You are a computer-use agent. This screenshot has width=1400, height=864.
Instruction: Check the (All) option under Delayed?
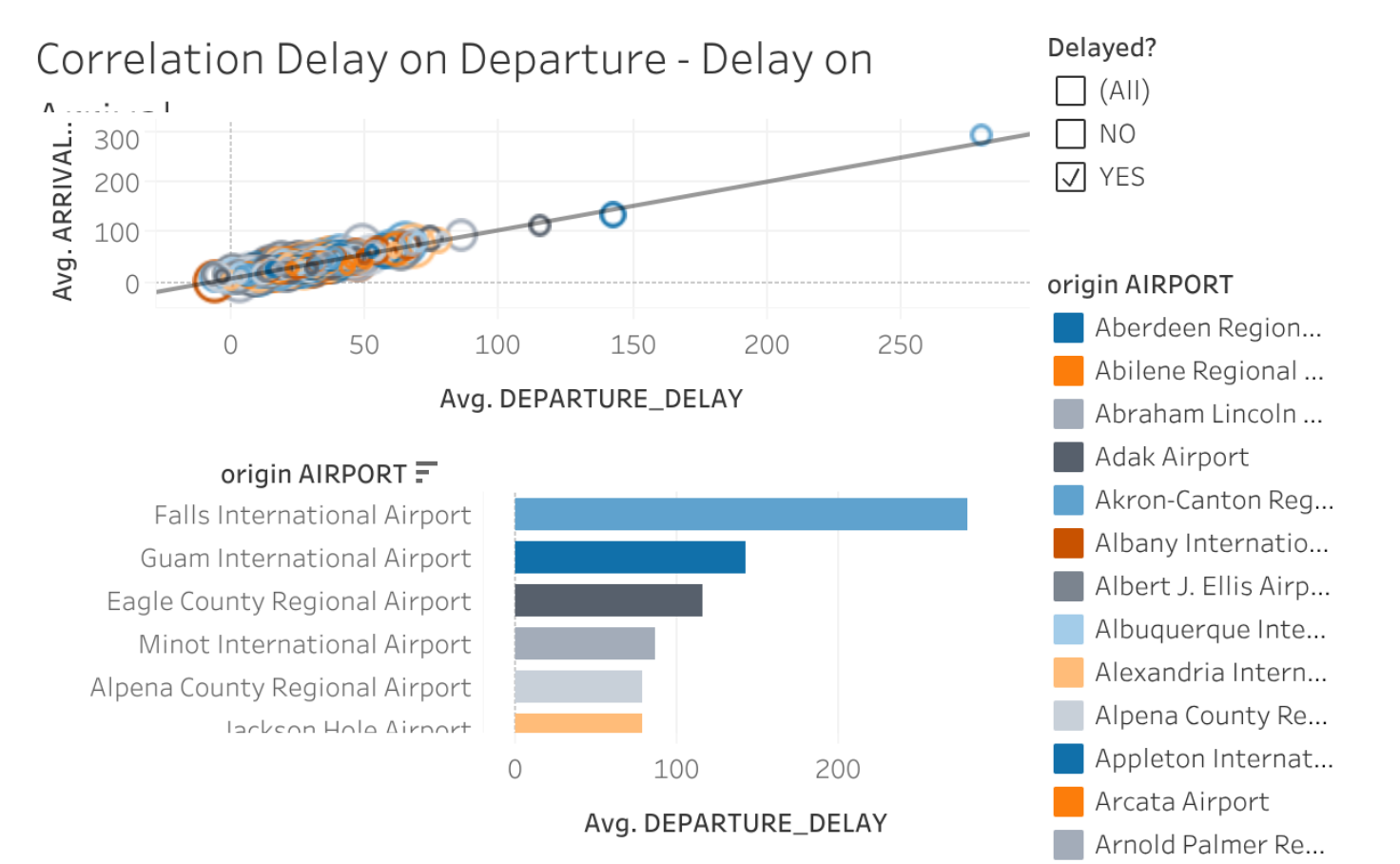pos(1069,90)
